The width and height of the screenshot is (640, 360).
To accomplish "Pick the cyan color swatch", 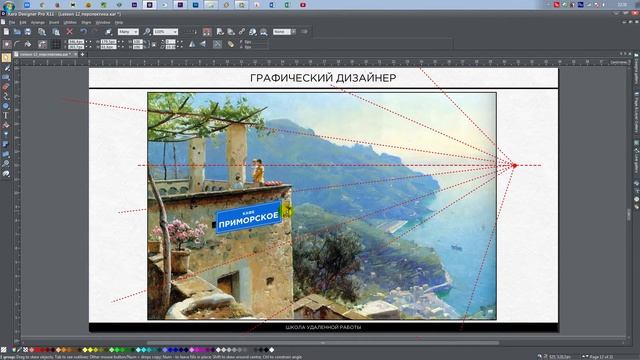I will click(x=143, y=350).
